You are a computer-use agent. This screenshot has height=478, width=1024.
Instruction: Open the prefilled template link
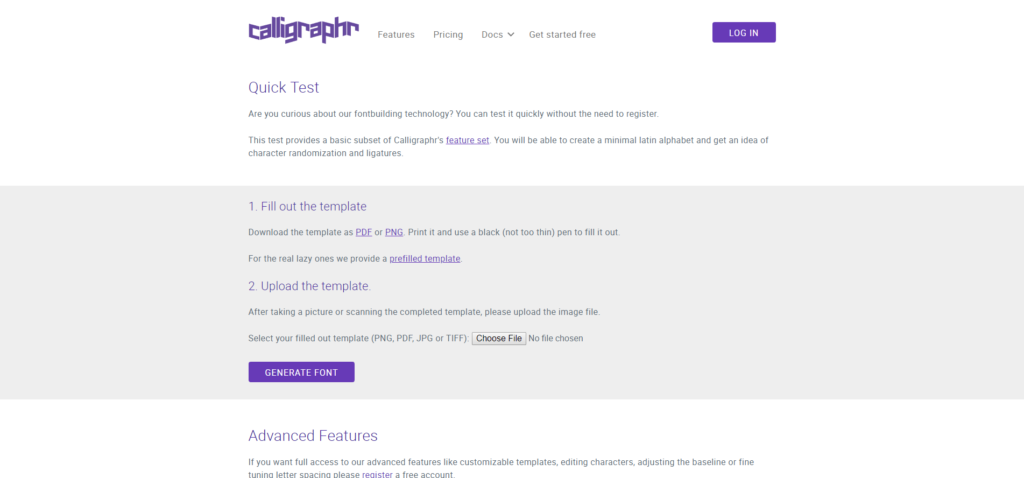[x=425, y=259]
